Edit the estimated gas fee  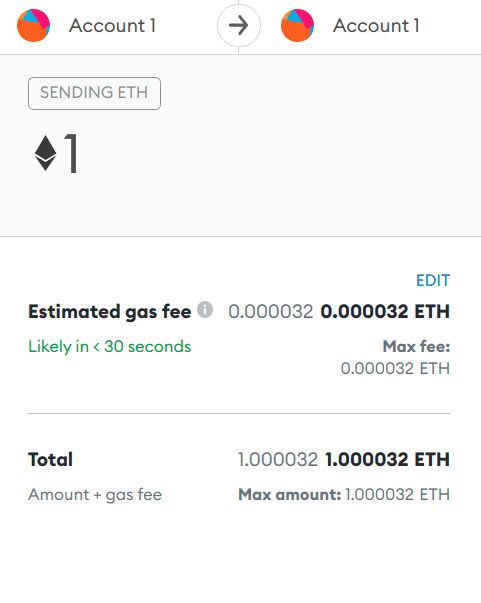coord(433,280)
